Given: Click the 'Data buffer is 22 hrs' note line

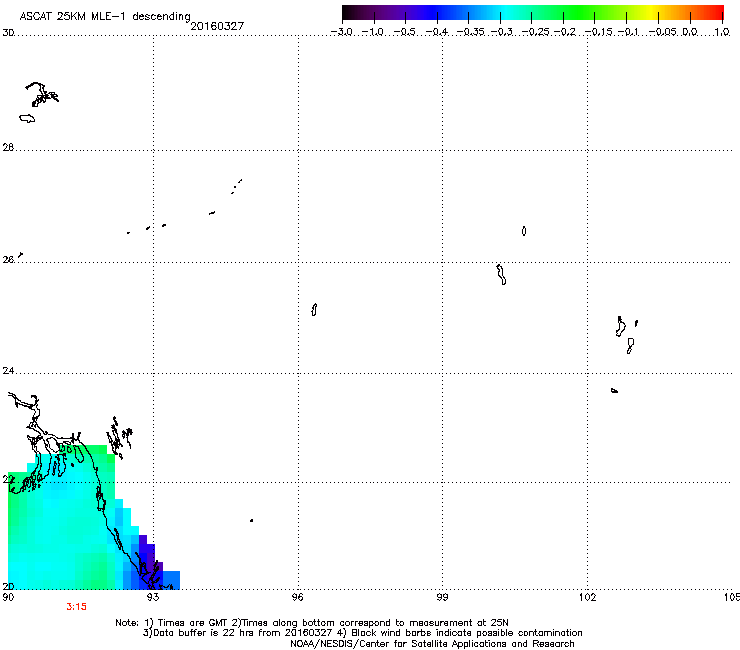Looking at the screenshot, I should (362, 633).
